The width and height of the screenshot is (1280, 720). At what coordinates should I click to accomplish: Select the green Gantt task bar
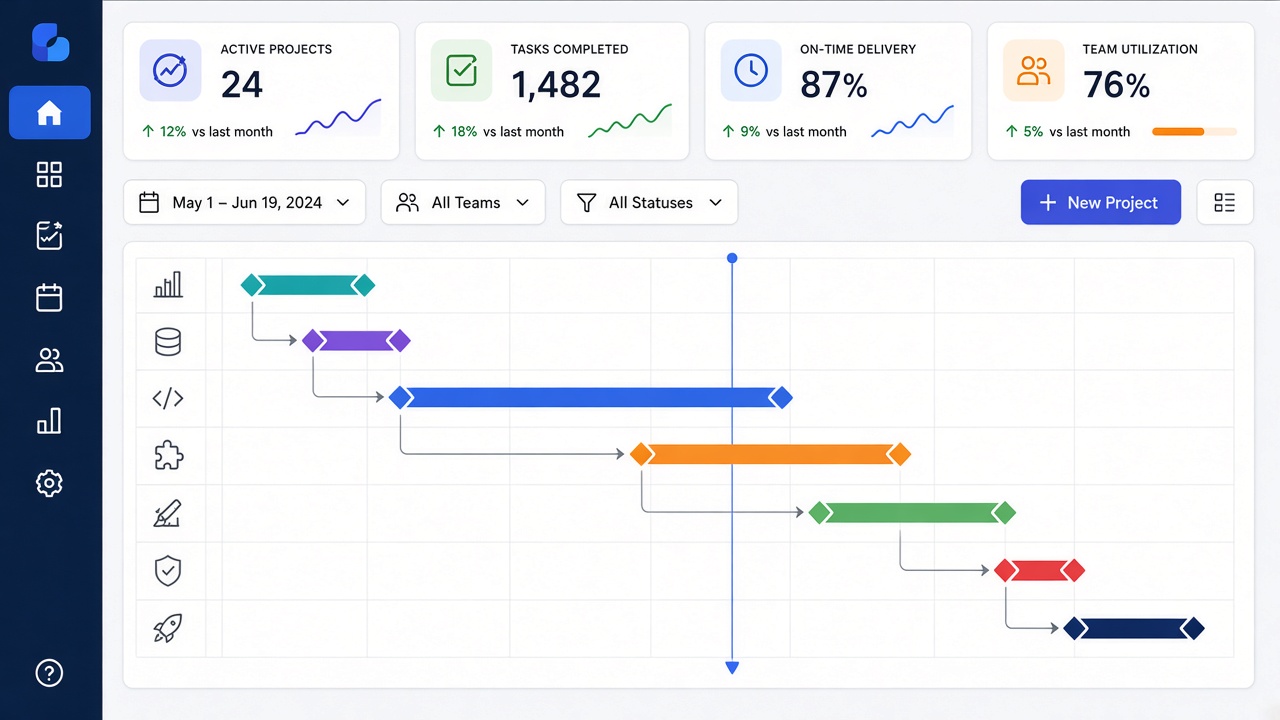pyautogui.click(x=912, y=513)
